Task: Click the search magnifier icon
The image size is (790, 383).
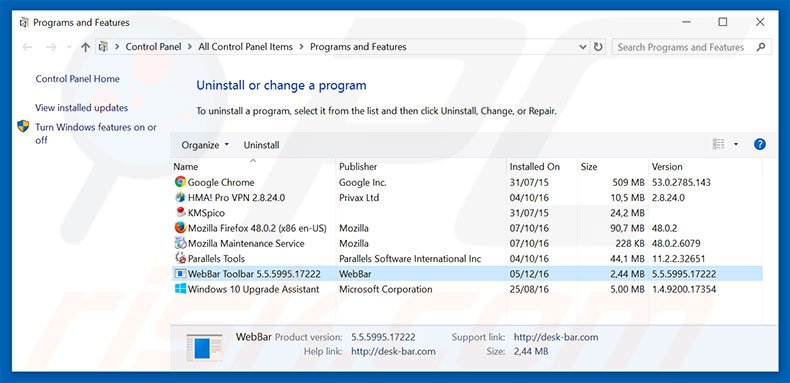Action: click(761, 47)
